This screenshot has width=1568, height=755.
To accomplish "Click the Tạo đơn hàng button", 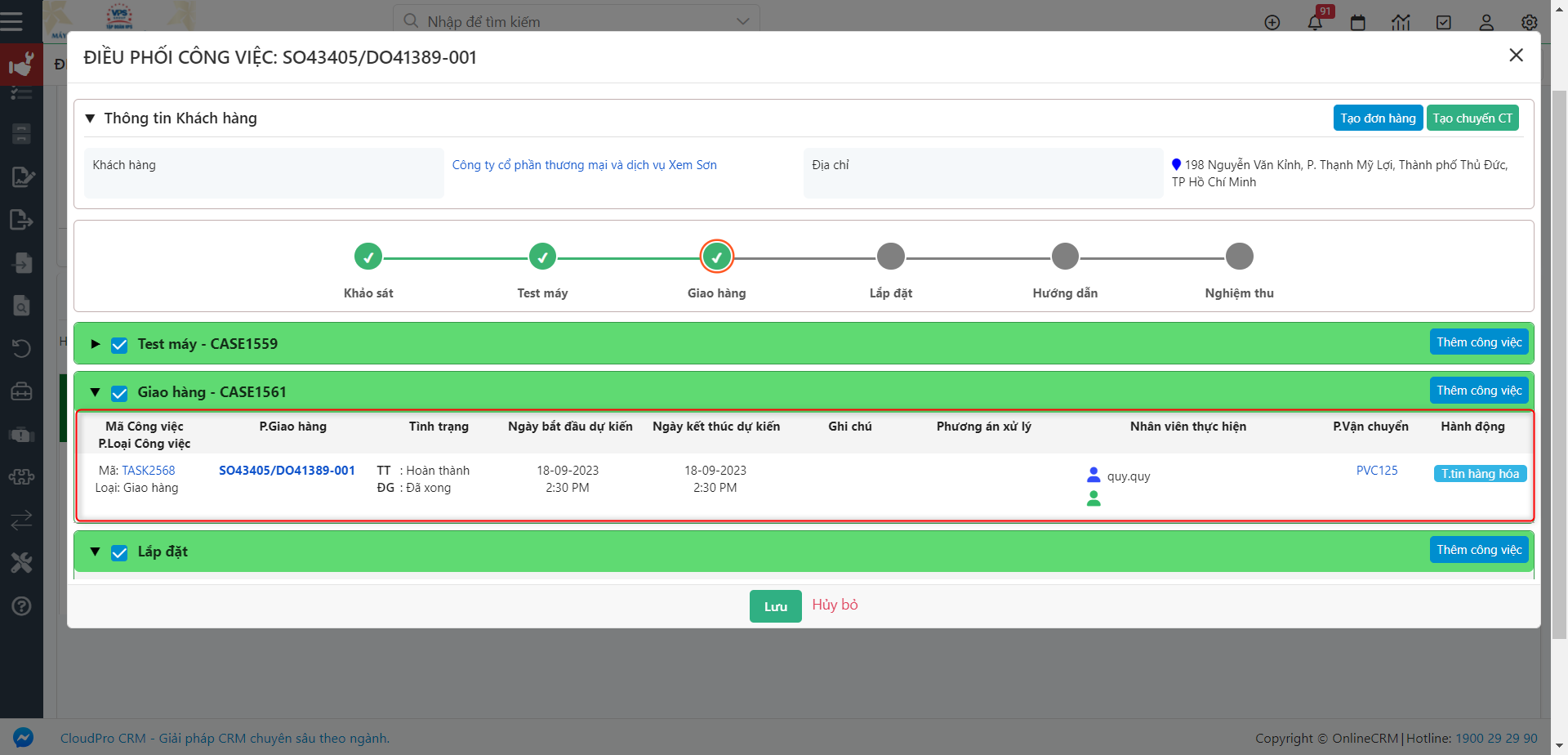I will pos(1378,118).
